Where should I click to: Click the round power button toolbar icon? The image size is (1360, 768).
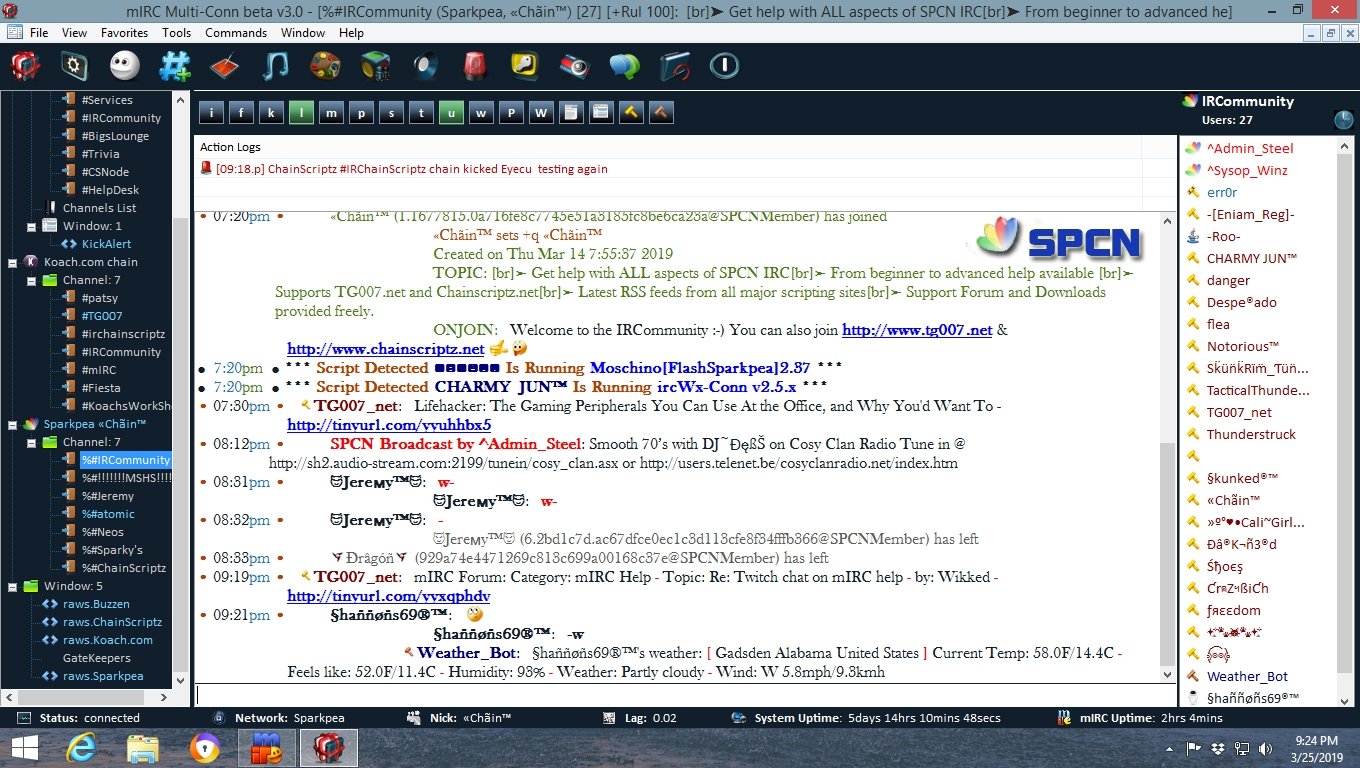coord(724,66)
